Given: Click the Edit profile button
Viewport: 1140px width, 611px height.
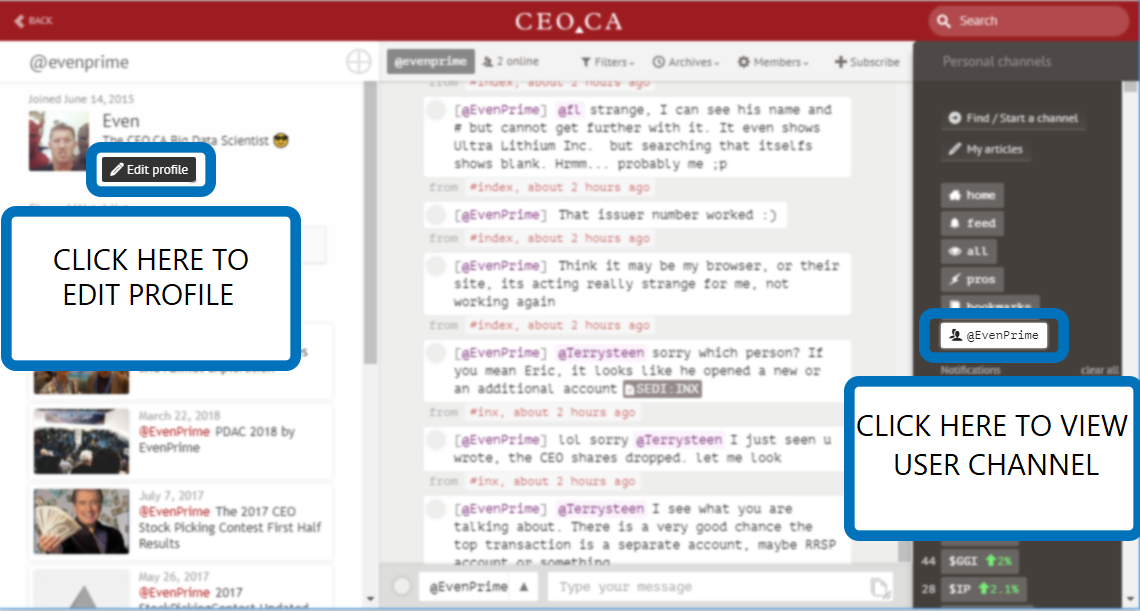Looking at the screenshot, I should coord(149,169).
